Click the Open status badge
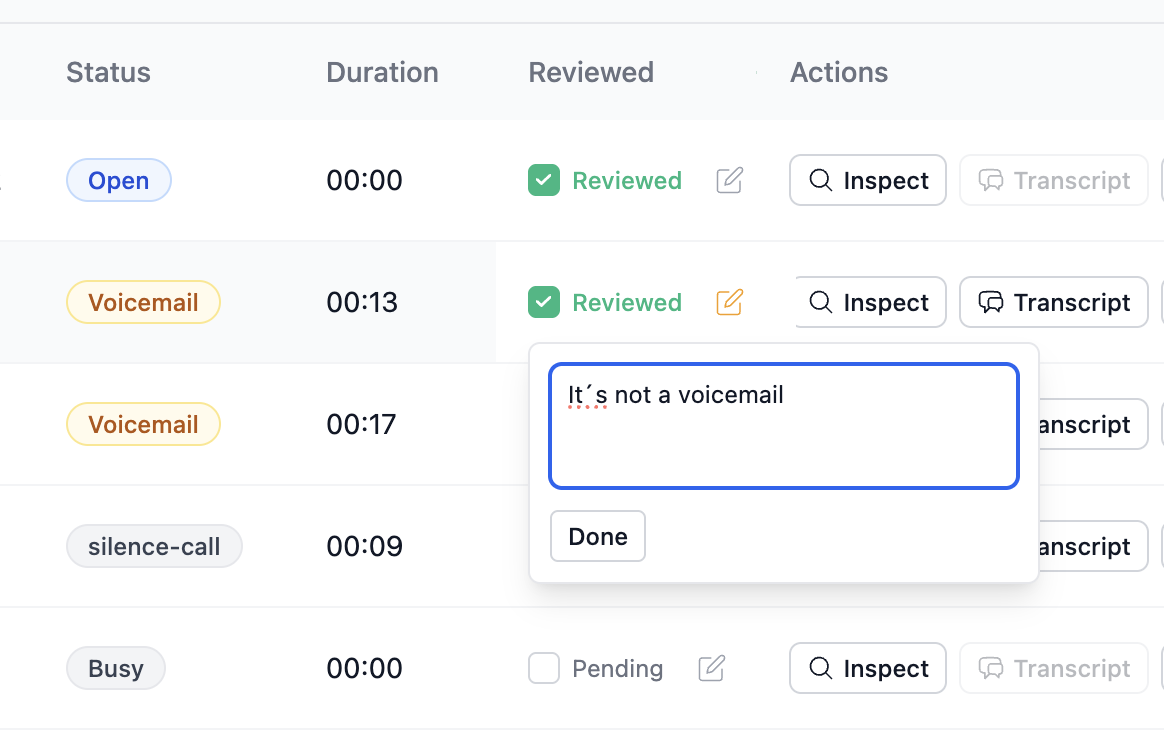 [119, 180]
